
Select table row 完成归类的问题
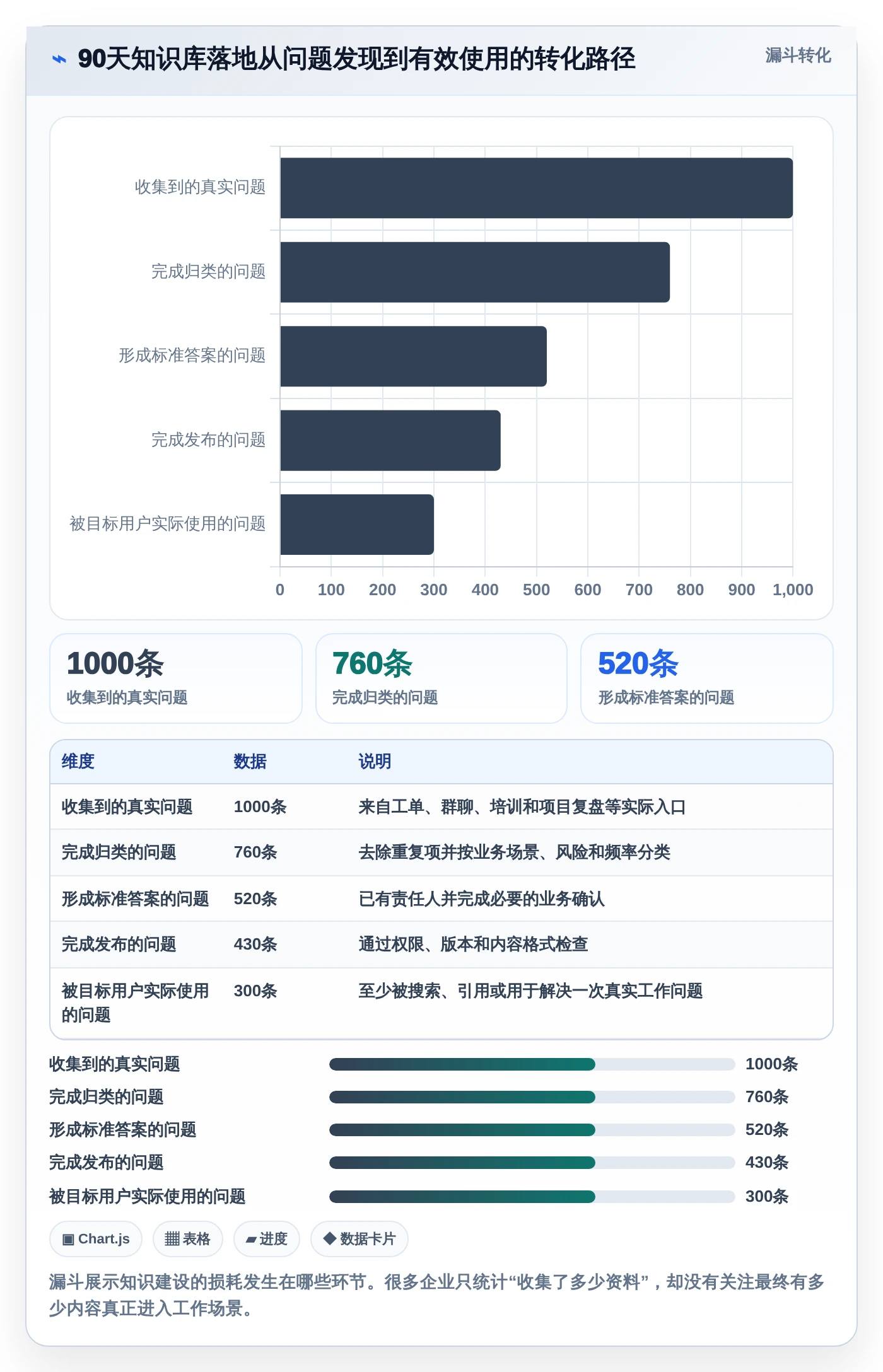[441, 852]
